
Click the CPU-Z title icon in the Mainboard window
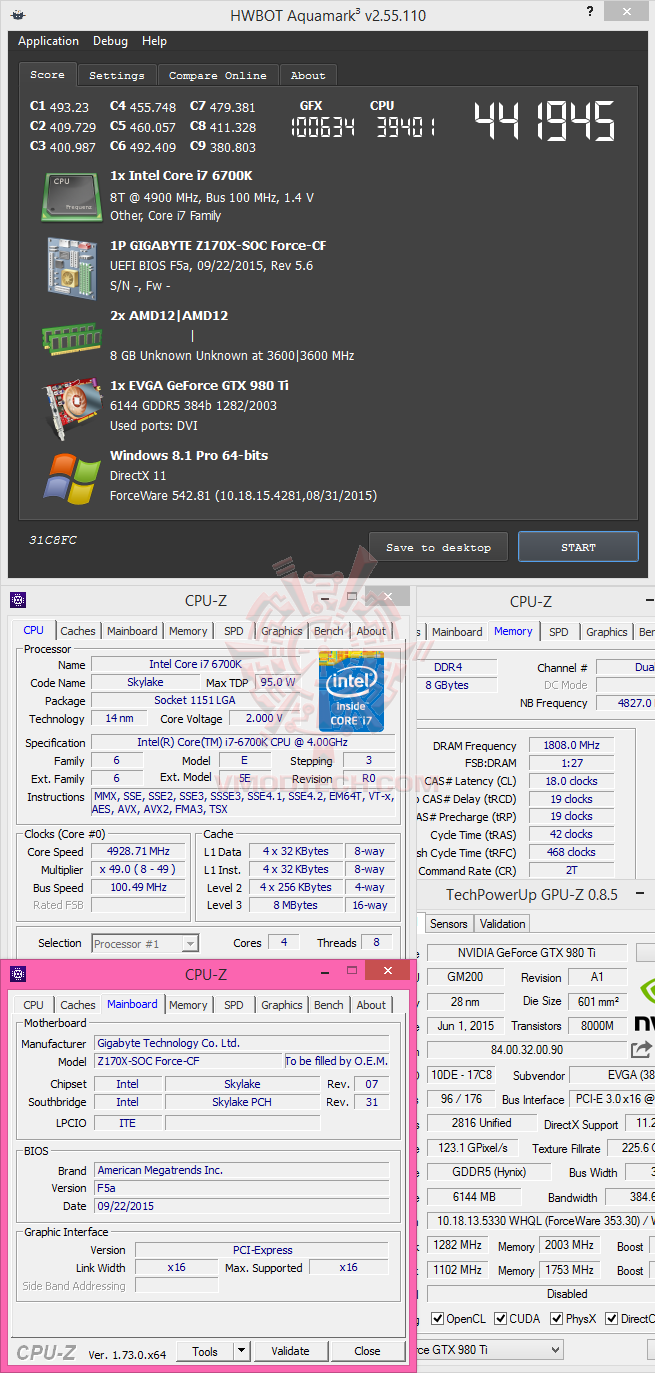pyautogui.click(x=18, y=973)
